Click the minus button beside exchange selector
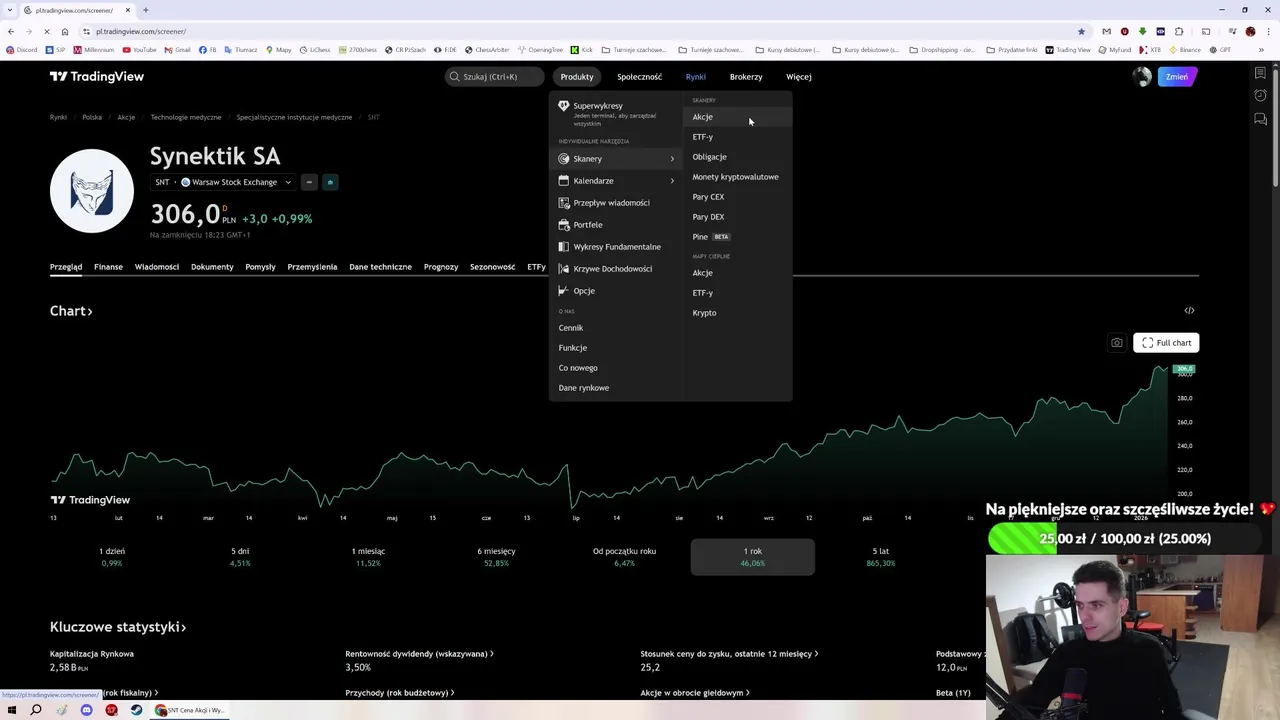Screen dimensions: 1280x720 pyautogui.click(x=309, y=182)
